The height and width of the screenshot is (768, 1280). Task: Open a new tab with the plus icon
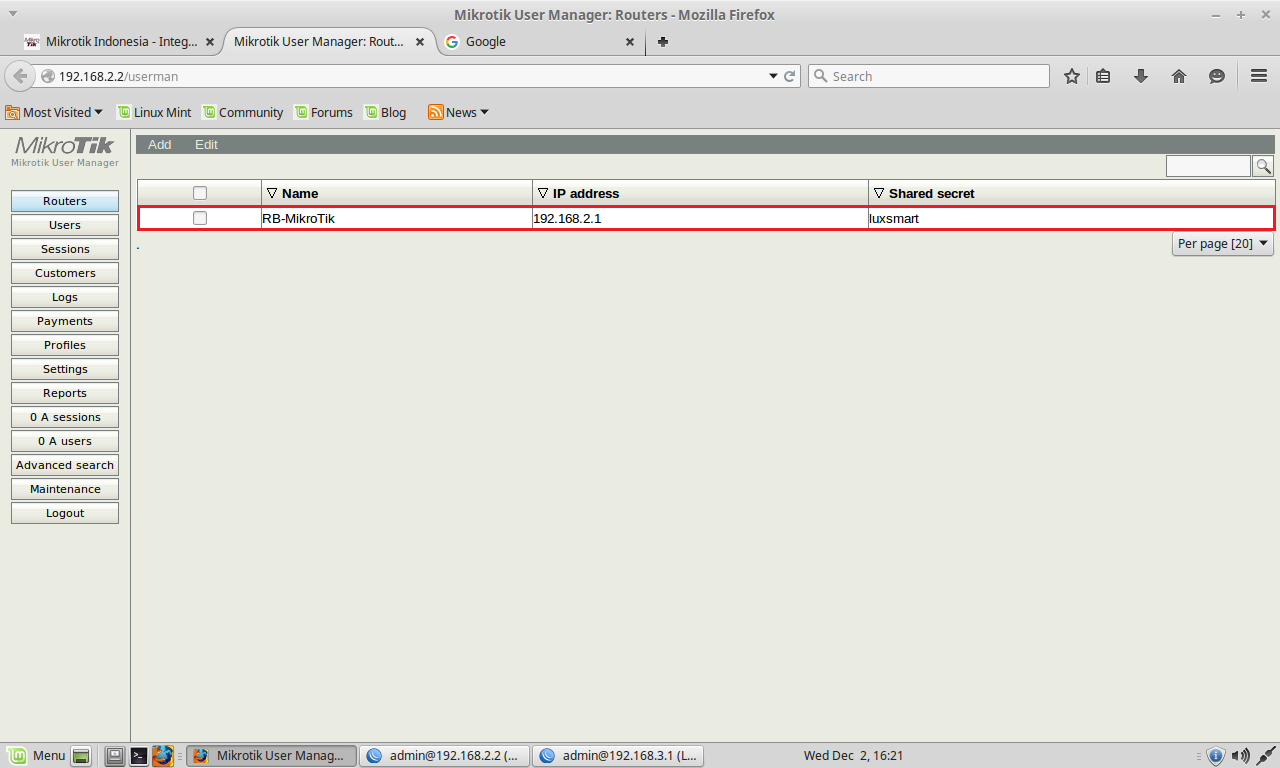tap(663, 42)
